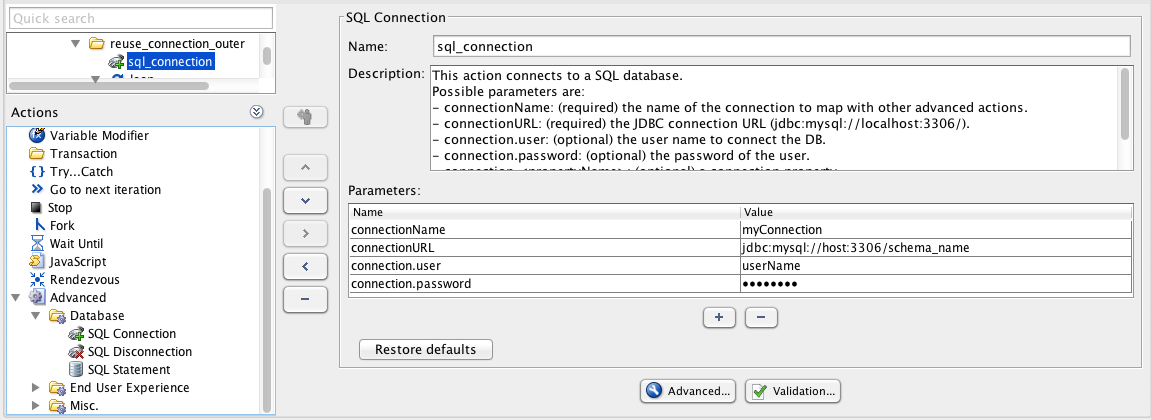Select sql_connection in the tree
The height and width of the screenshot is (420, 1151).
pos(170,62)
